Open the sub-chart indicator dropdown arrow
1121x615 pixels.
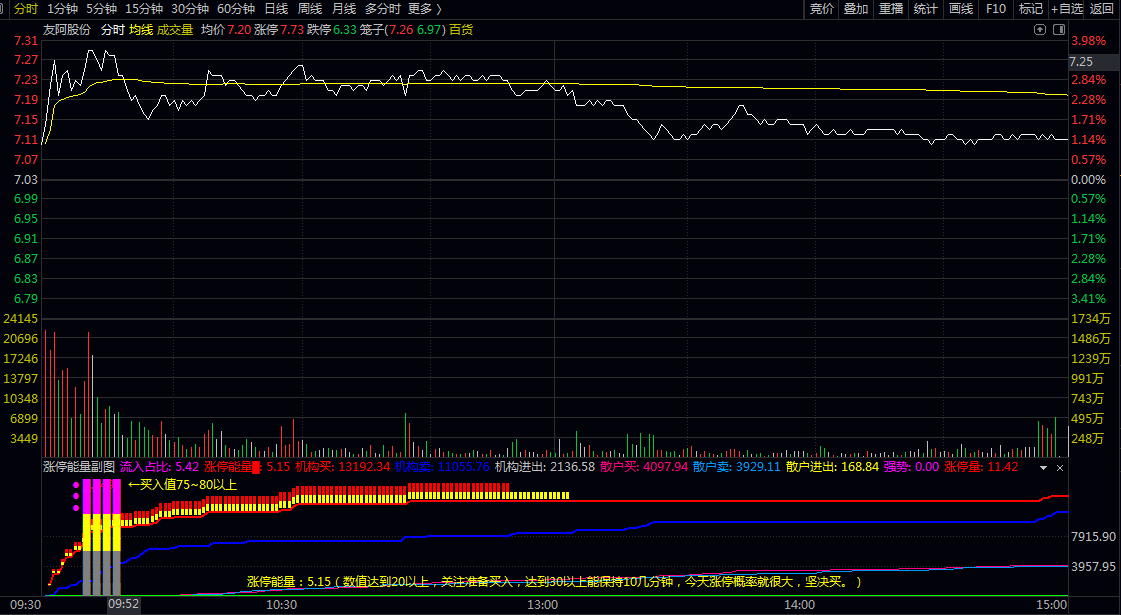pos(1044,467)
